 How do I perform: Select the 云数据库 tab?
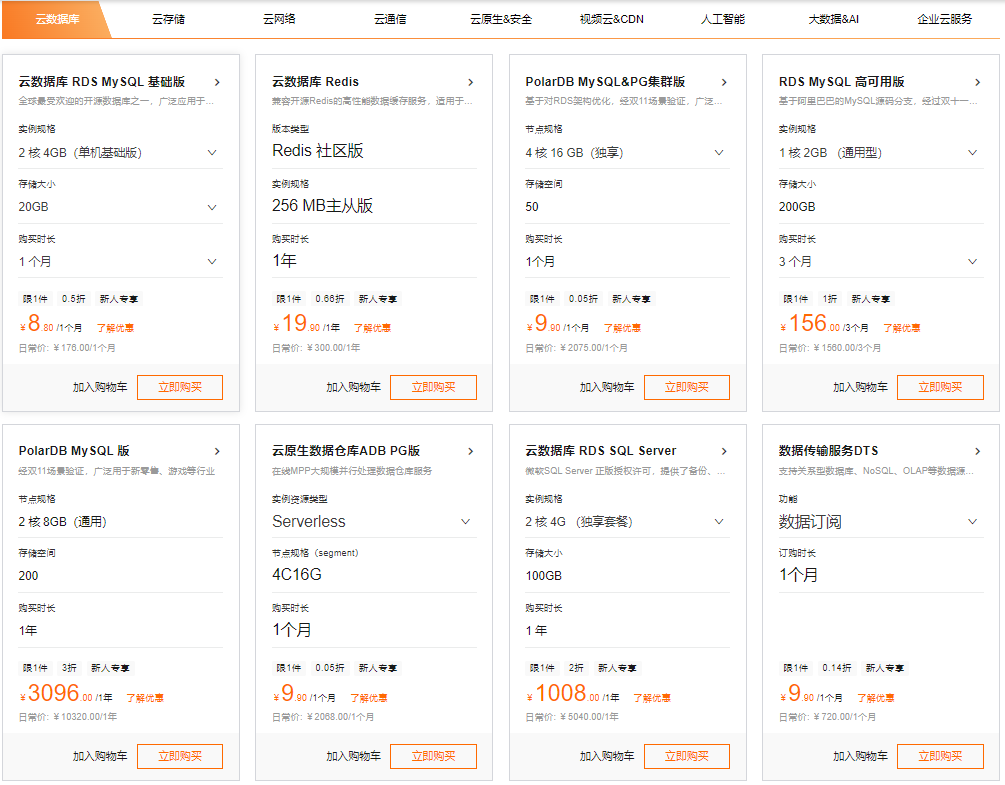tap(58, 19)
